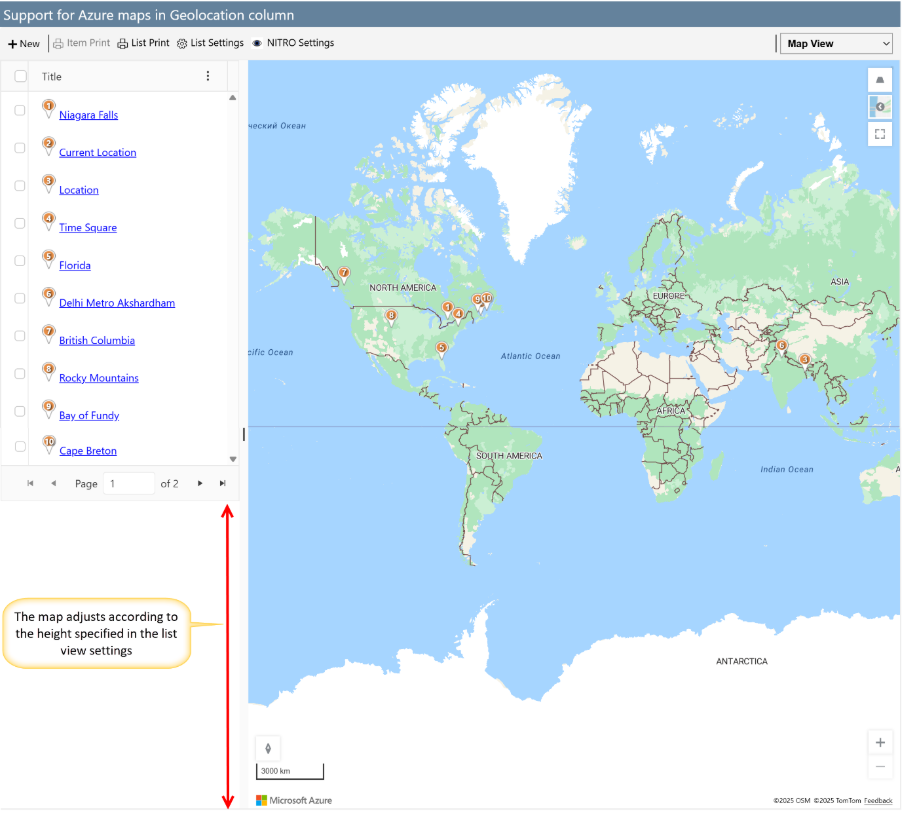Open the map style picker
The height and width of the screenshot is (816, 903).
click(x=879, y=107)
